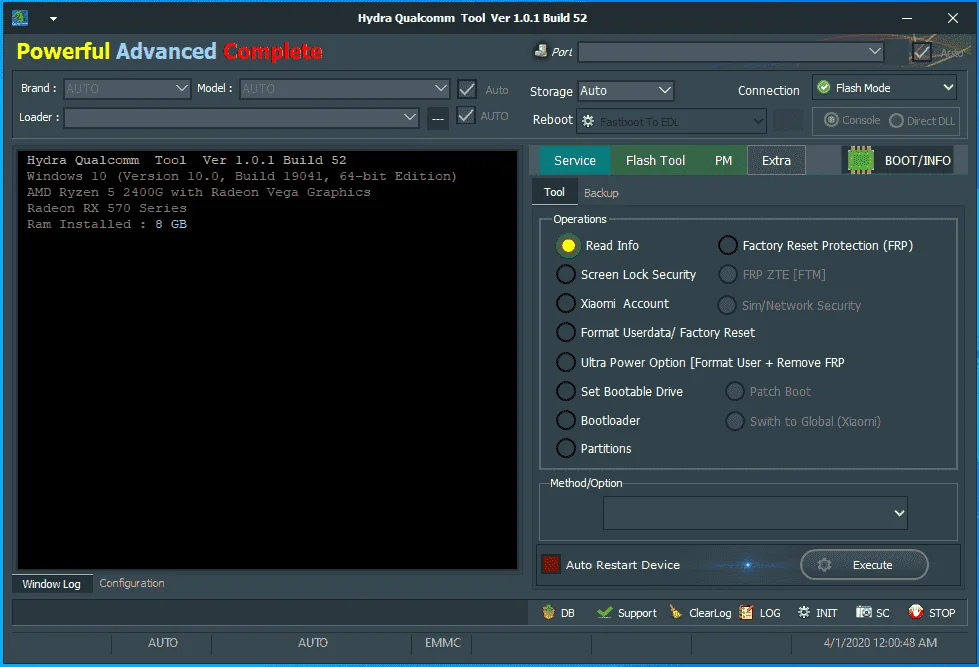The image size is (979, 667).
Task: Open the LOG file icon
Action: pyautogui.click(x=746, y=613)
